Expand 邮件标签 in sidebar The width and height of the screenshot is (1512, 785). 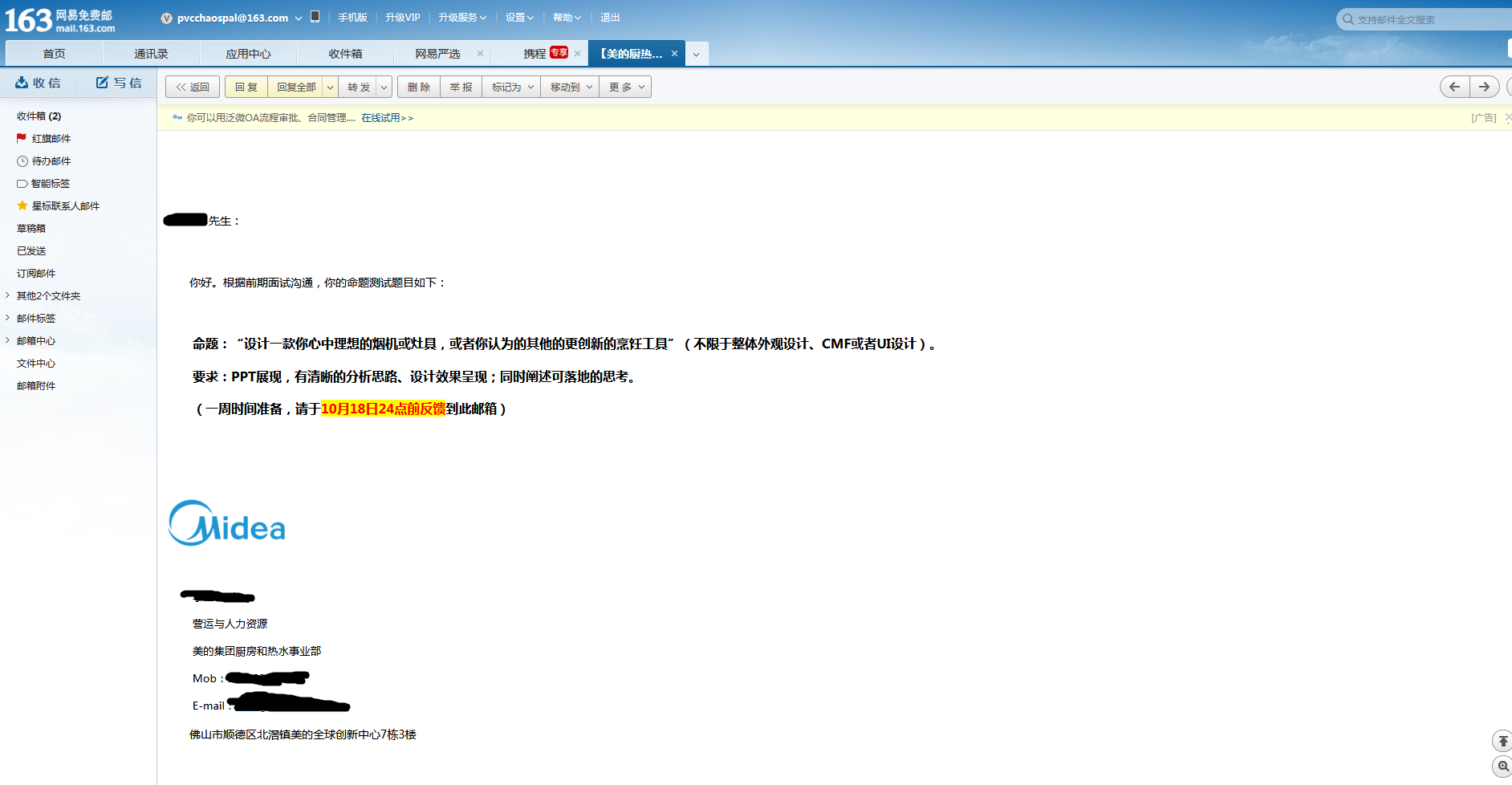click(8, 318)
